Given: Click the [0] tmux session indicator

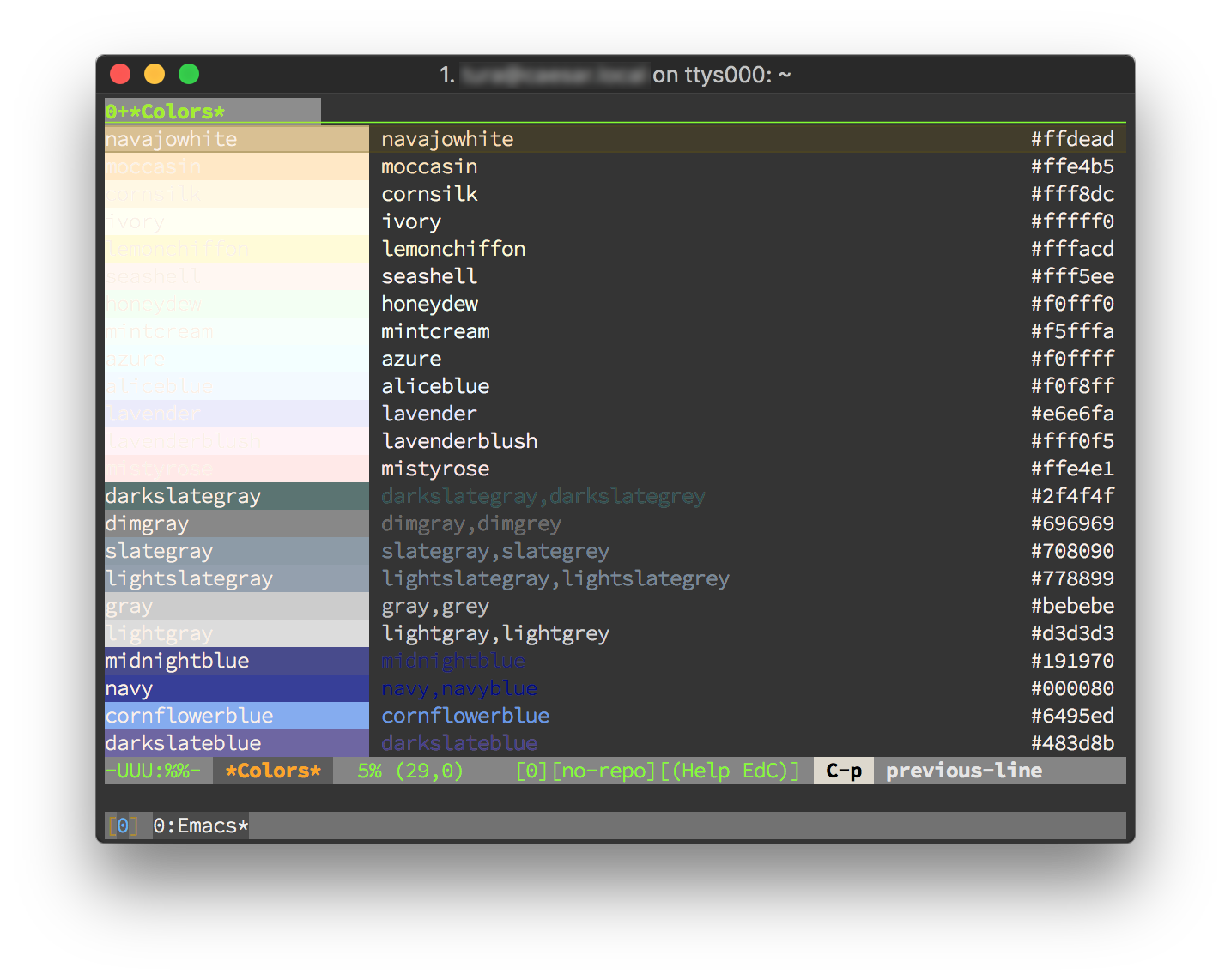Looking at the screenshot, I should click(x=123, y=826).
